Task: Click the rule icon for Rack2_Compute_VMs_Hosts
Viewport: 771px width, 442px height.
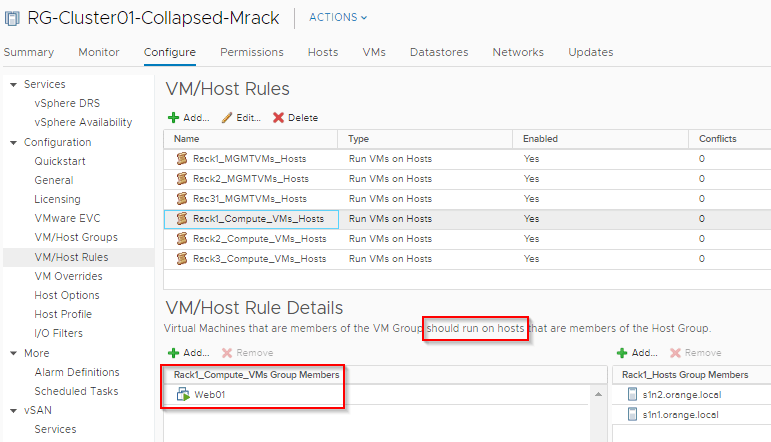Action: point(182,238)
